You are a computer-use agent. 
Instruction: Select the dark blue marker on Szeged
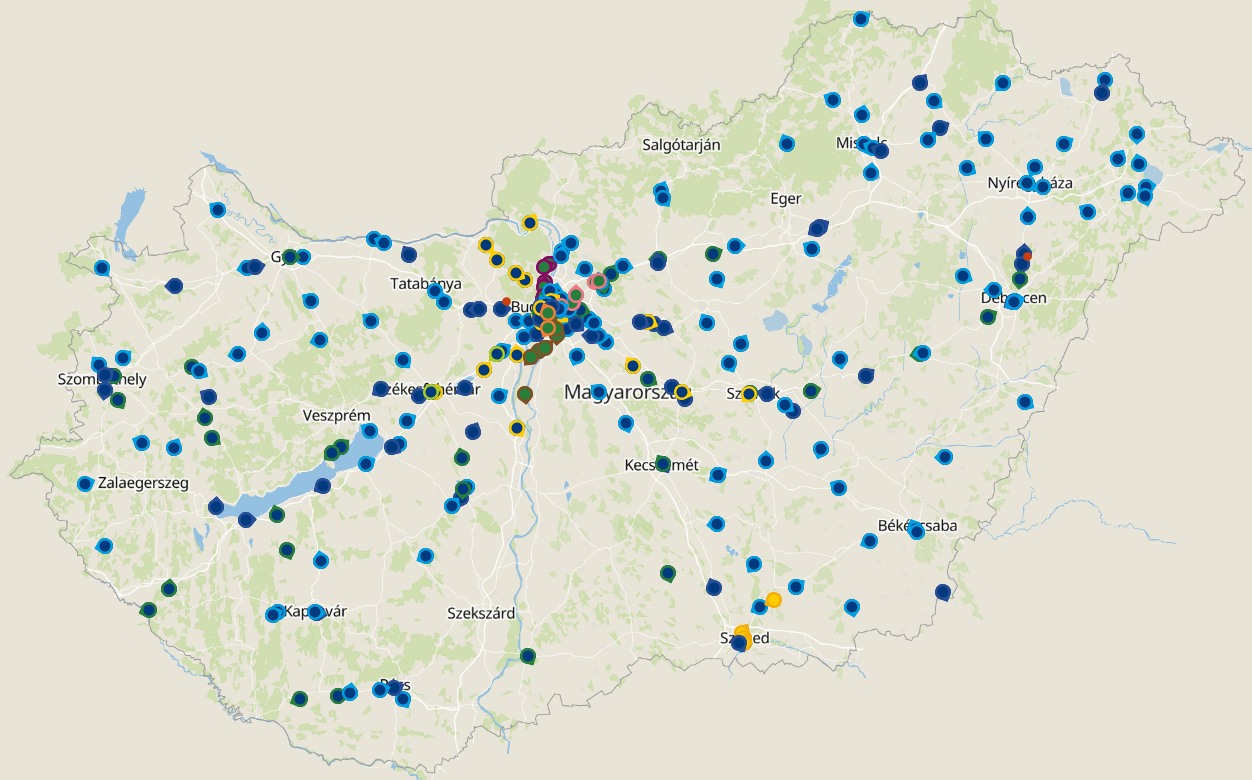739,643
